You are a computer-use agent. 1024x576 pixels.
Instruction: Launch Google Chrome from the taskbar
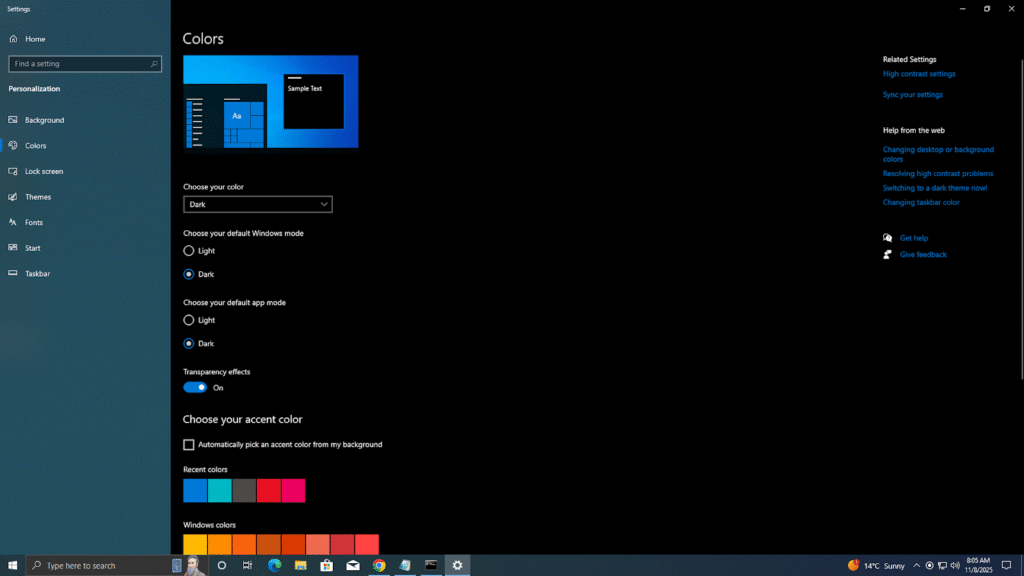[379, 565]
